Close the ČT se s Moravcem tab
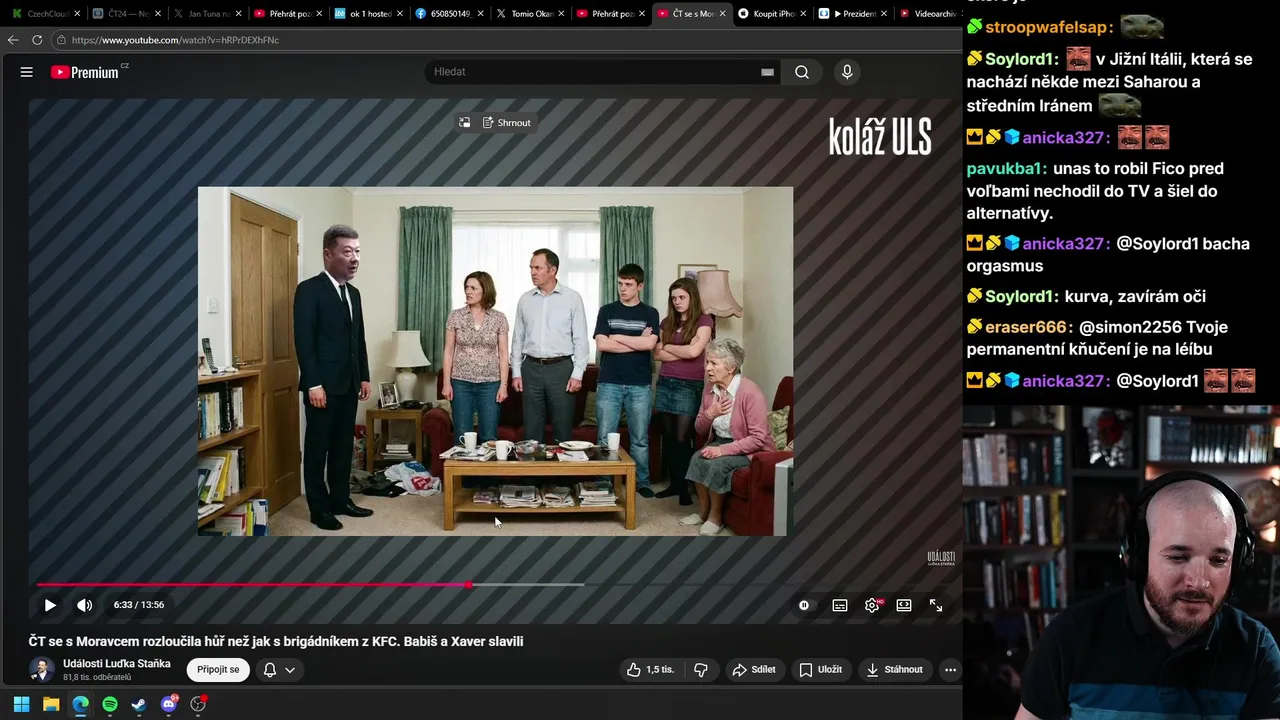1280x720 pixels. [722, 14]
